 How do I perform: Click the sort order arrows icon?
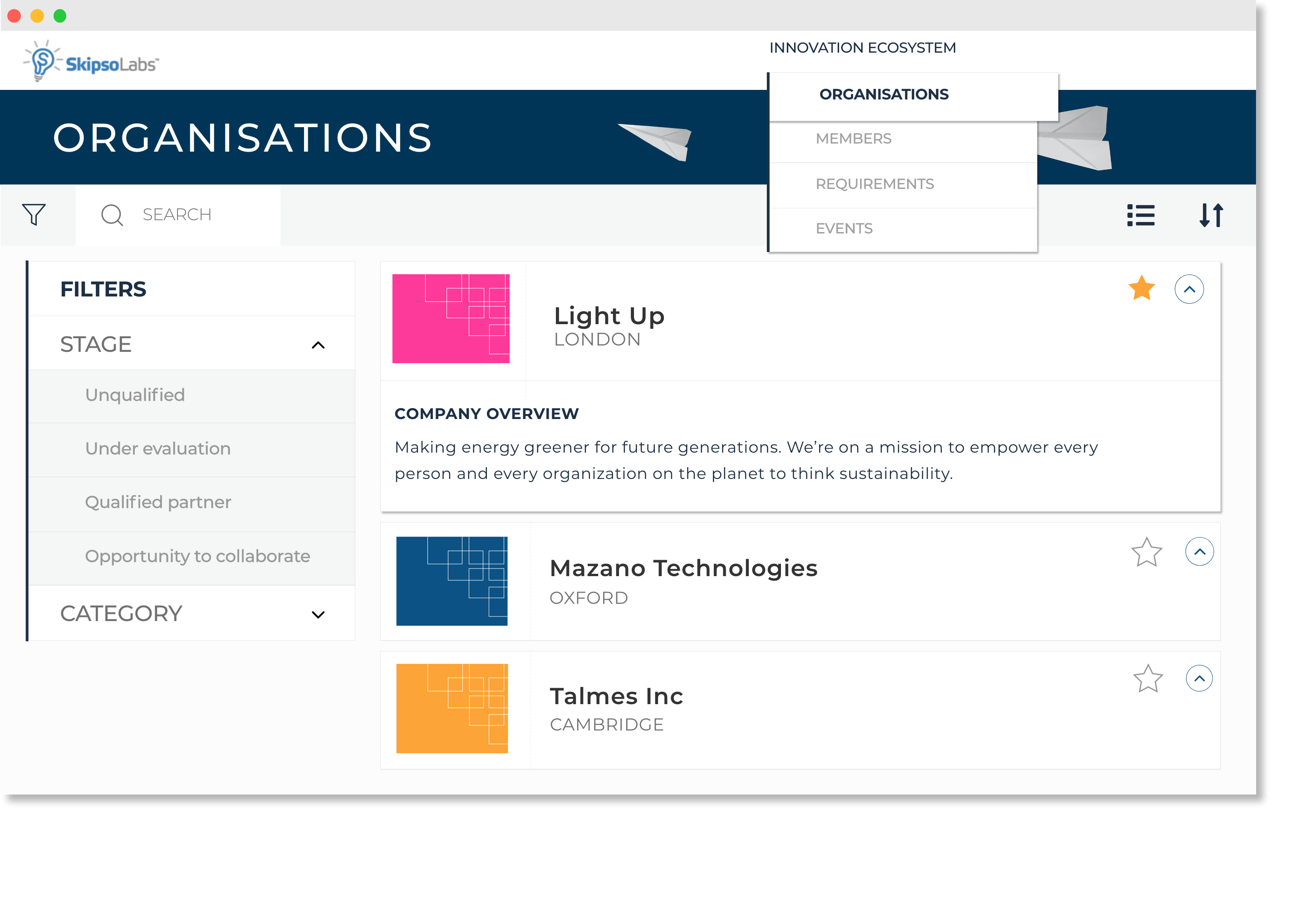1211,215
